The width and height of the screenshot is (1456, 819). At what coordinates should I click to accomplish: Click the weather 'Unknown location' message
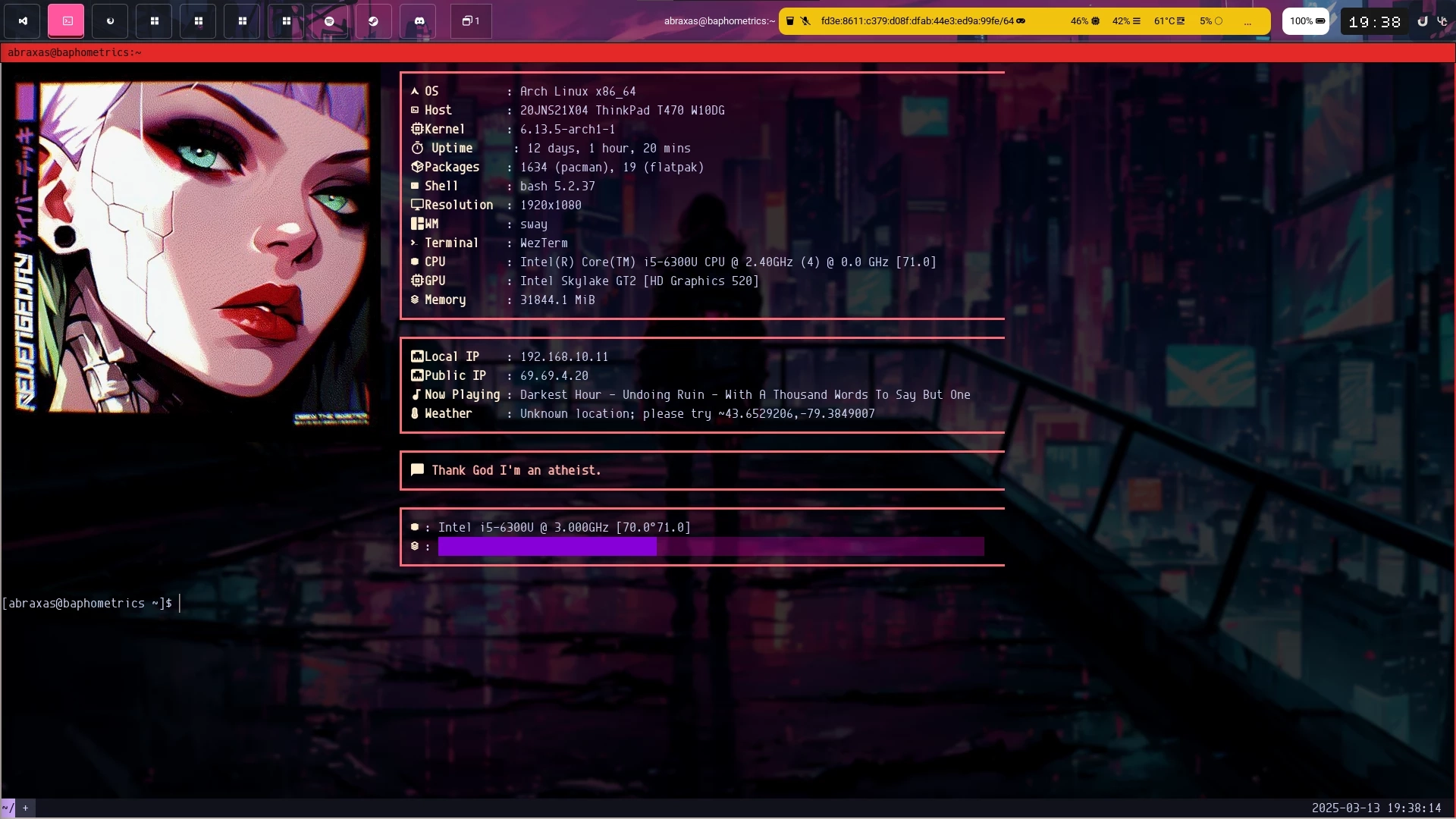coord(697,414)
